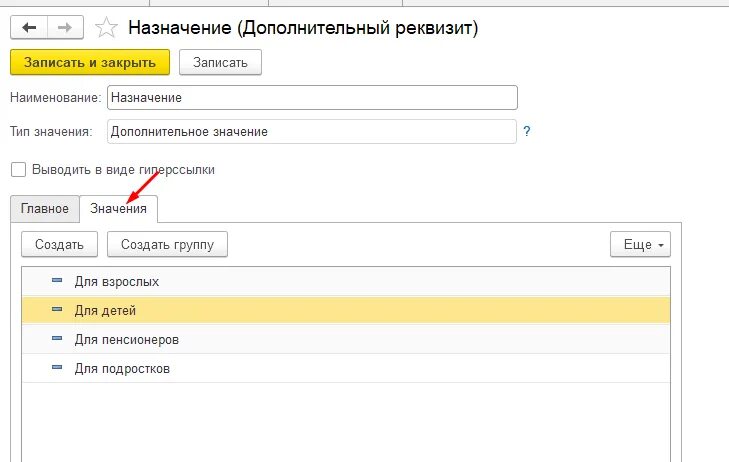
Task: Click Создать to add a value
Action: pos(60,244)
